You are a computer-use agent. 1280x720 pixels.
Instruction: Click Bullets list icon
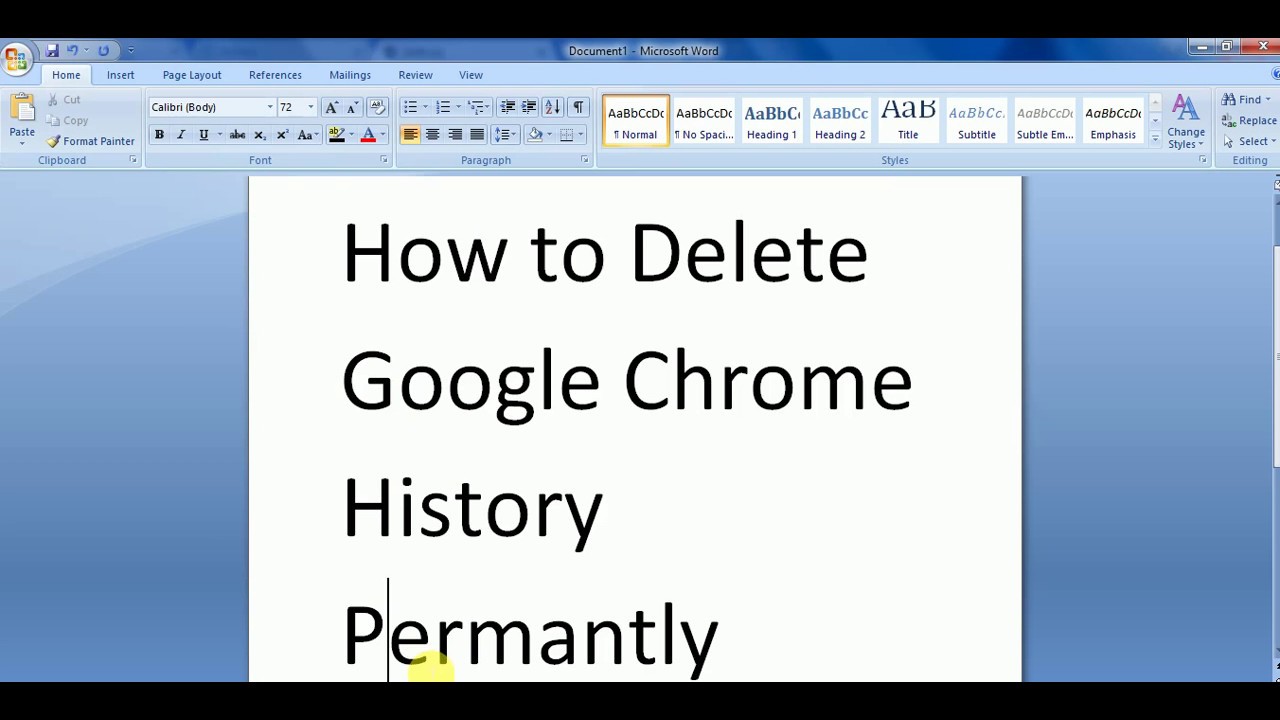pos(410,107)
